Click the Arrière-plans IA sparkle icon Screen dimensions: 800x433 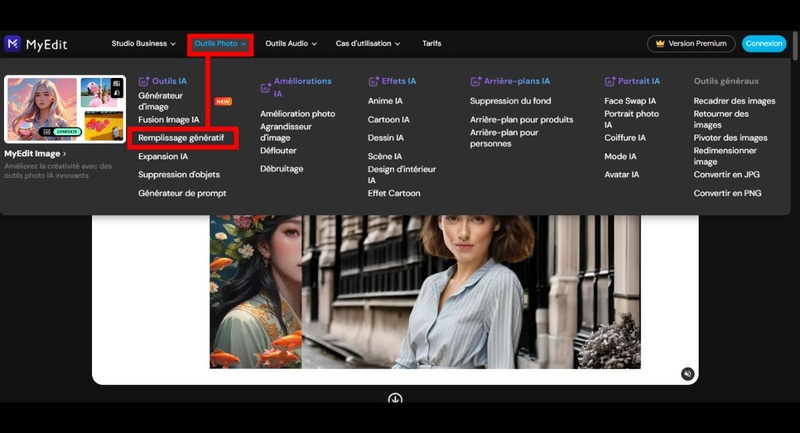[475, 81]
